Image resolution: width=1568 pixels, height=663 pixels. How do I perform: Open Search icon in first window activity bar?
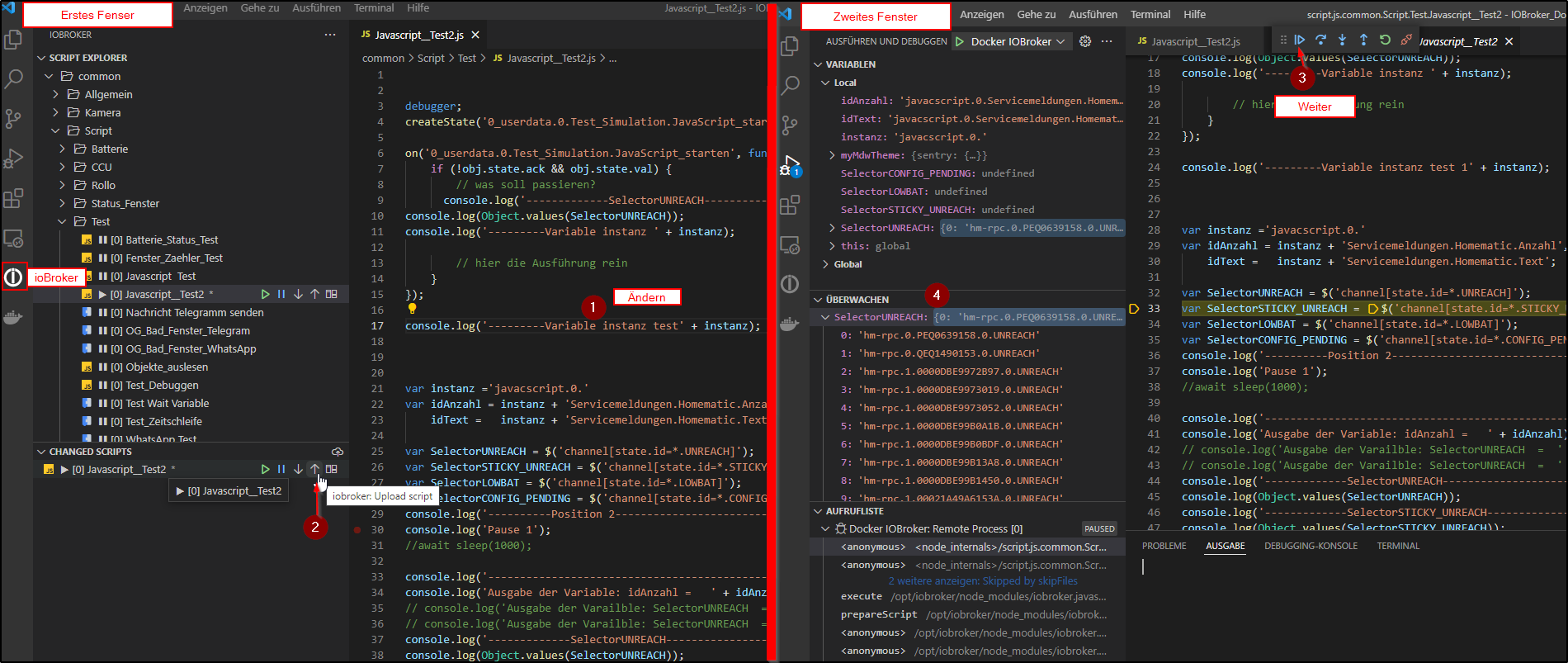[x=13, y=78]
